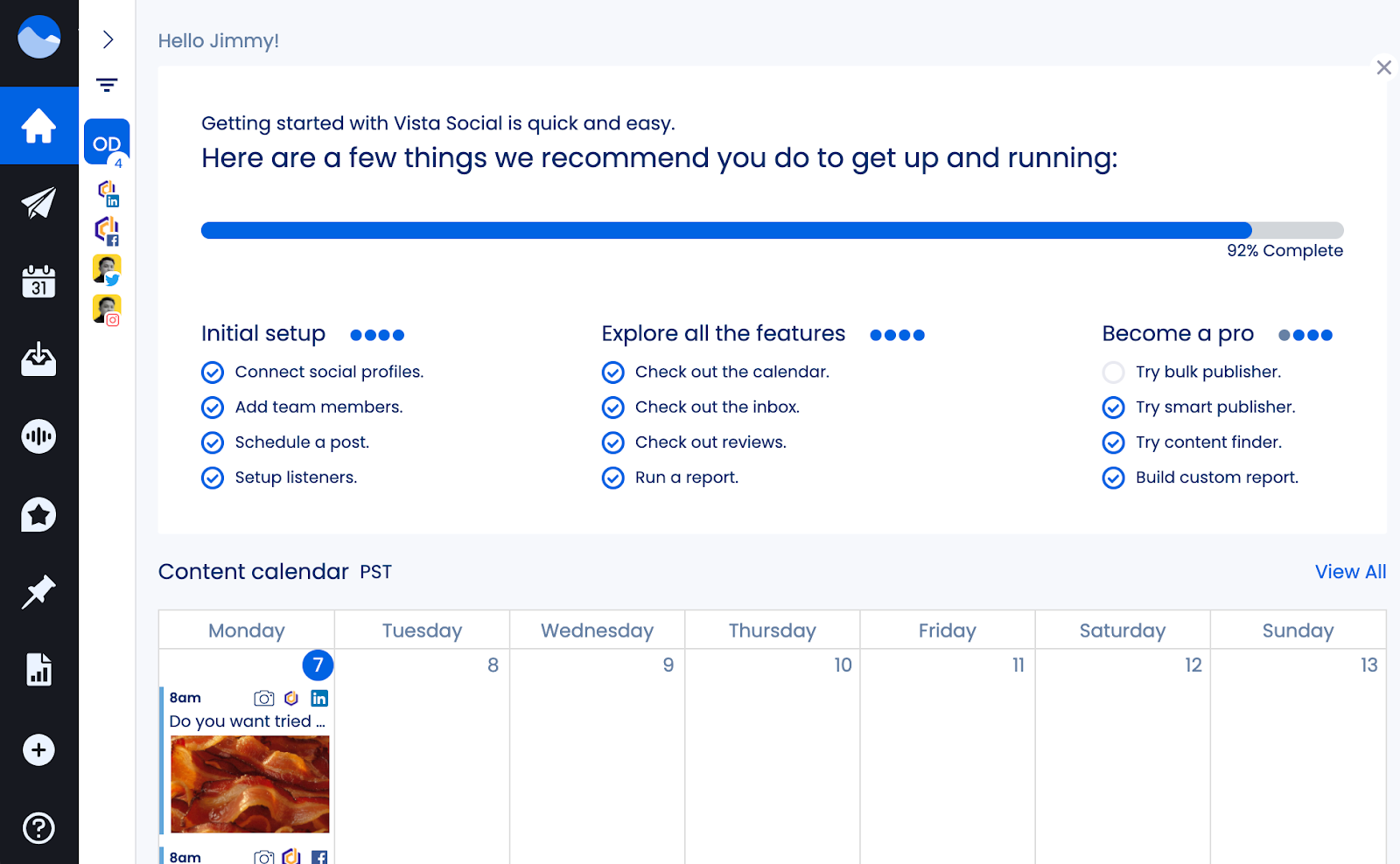Open the profile filter icon

pos(107,85)
